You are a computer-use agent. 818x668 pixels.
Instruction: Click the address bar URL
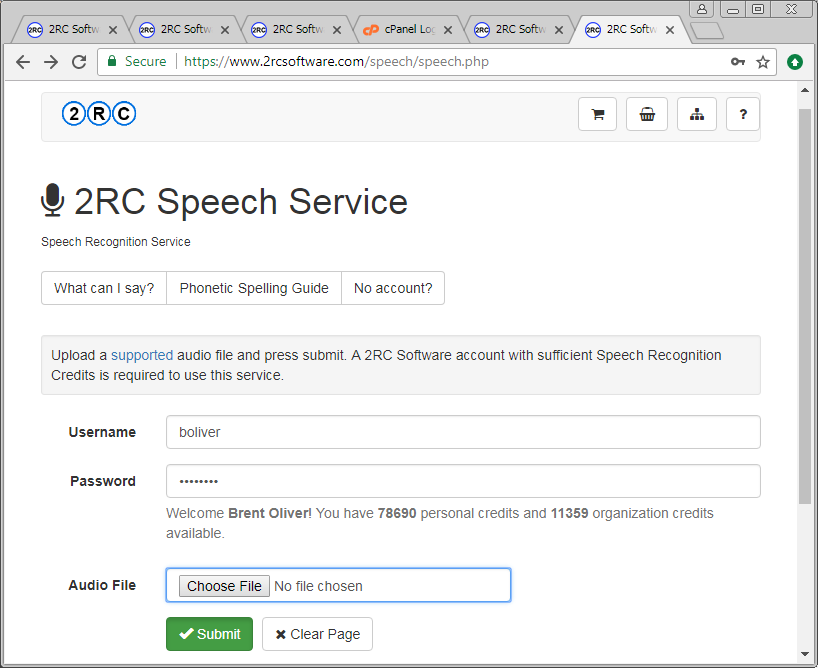(x=336, y=62)
